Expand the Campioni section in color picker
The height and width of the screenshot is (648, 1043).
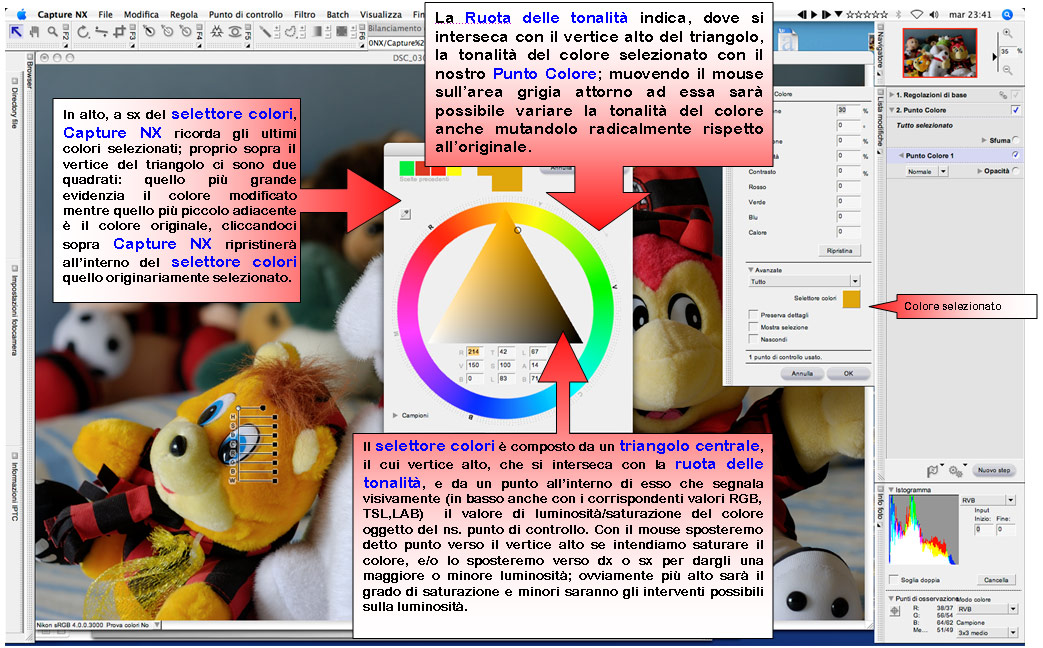(395, 415)
